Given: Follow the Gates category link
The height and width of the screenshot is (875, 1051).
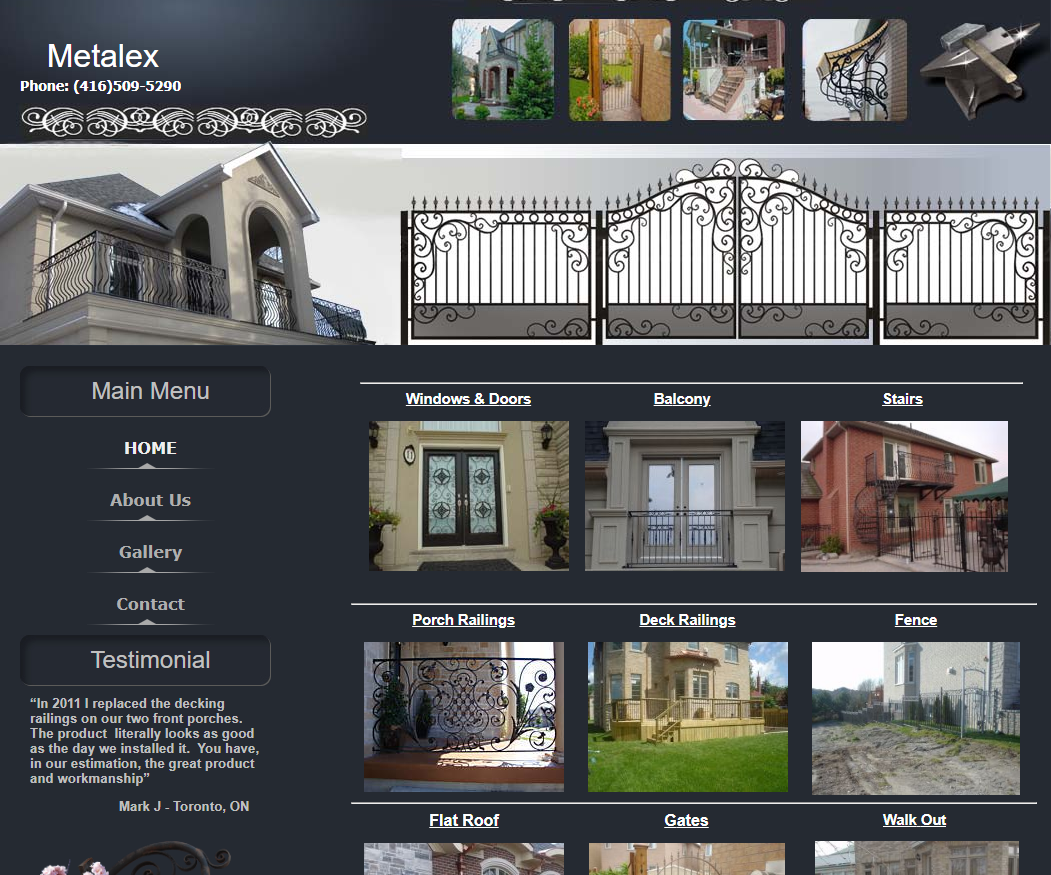Looking at the screenshot, I should click(x=686, y=820).
